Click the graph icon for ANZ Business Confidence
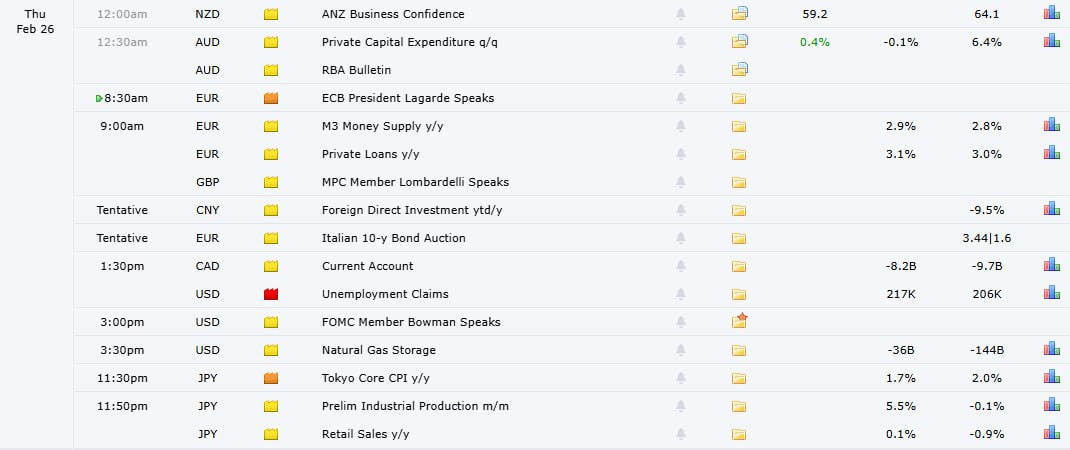This screenshot has height=450, width=1070. point(1051,14)
